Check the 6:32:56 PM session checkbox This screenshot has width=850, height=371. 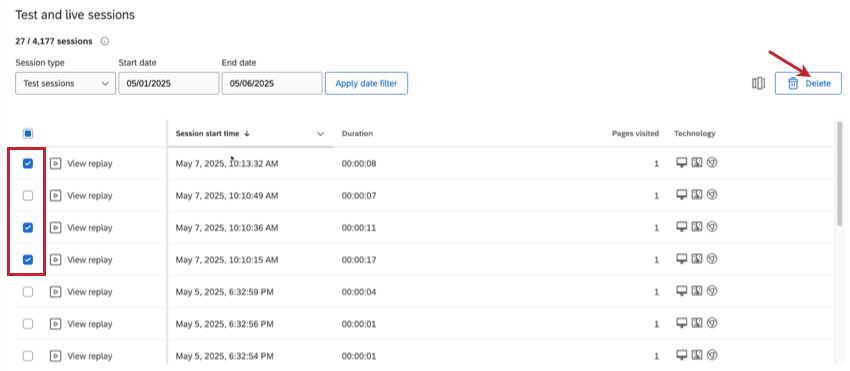point(28,324)
